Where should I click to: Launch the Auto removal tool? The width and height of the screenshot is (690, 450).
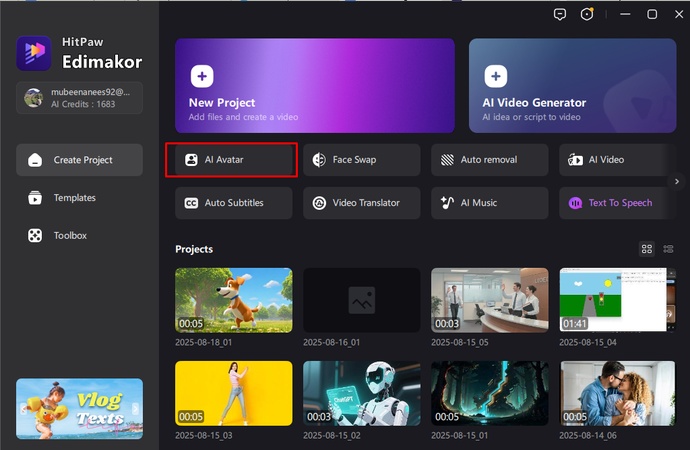tap(490, 160)
